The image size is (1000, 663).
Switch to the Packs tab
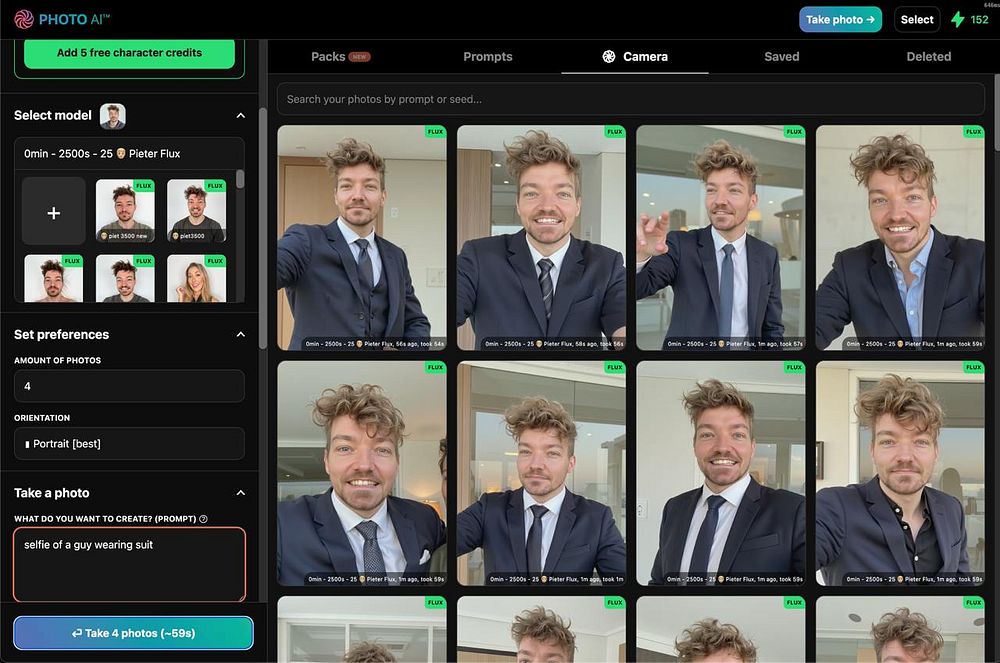[x=341, y=57]
